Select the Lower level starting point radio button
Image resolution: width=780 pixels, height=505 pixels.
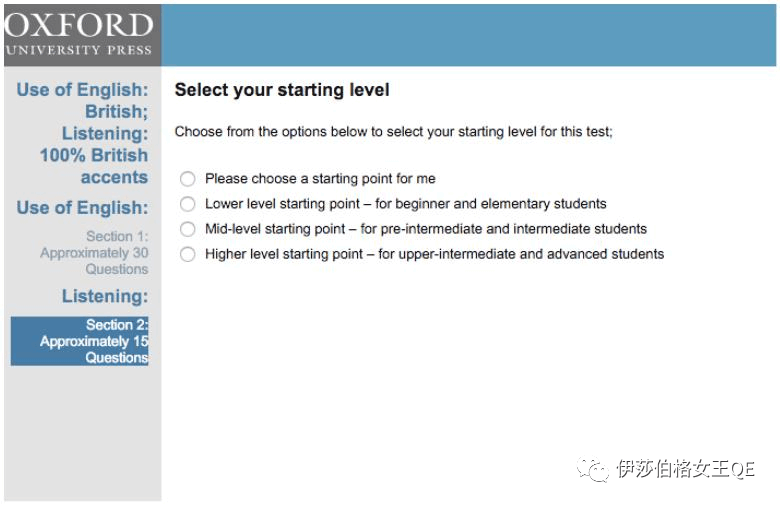(x=188, y=204)
